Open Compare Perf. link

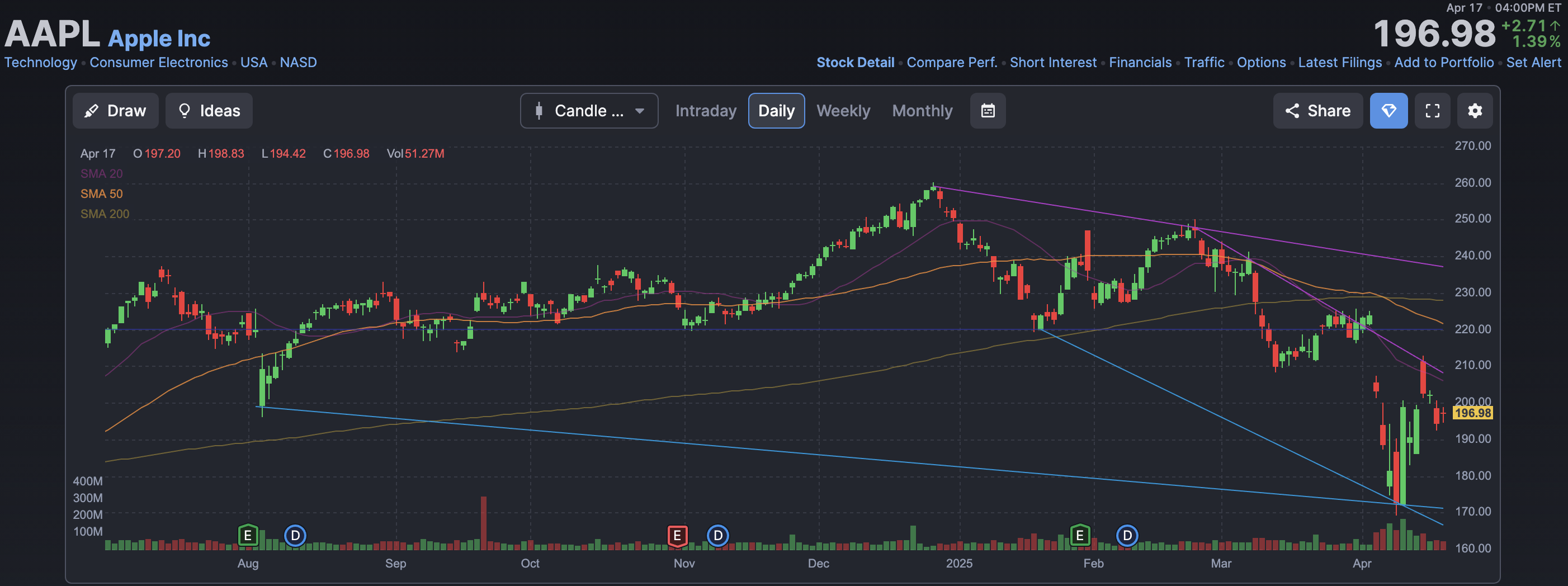pos(952,63)
